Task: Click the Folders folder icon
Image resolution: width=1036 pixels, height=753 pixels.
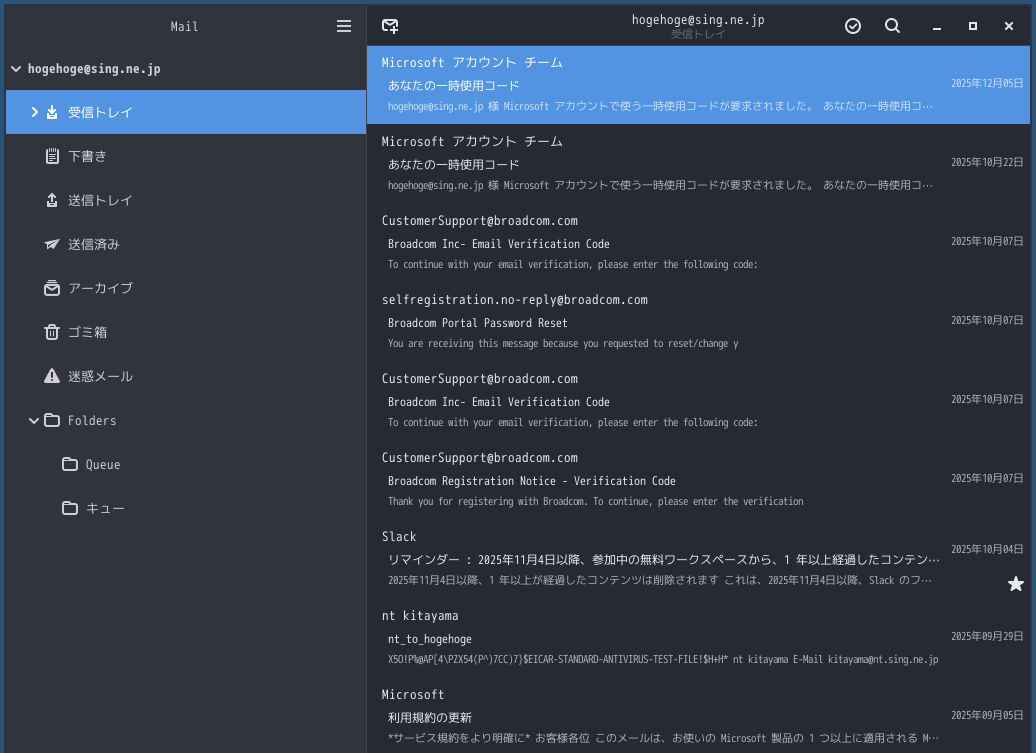Action: tap(52, 420)
